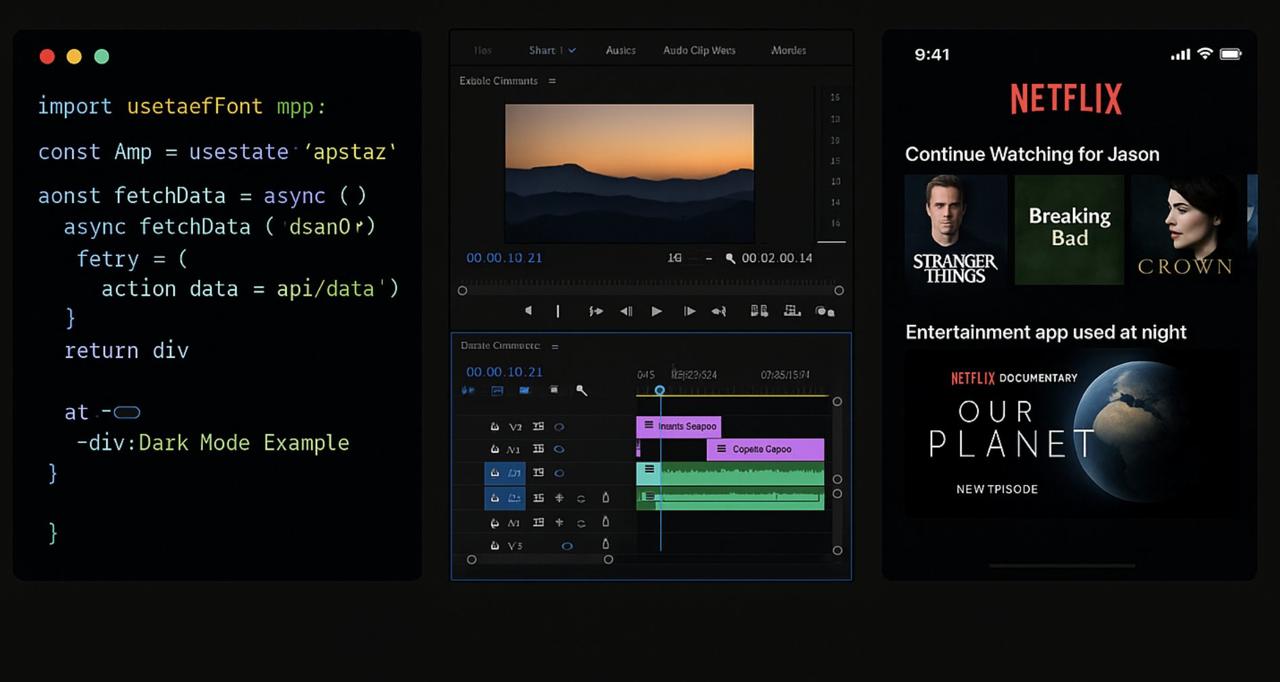Click the Go to Out point icon

[718, 311]
